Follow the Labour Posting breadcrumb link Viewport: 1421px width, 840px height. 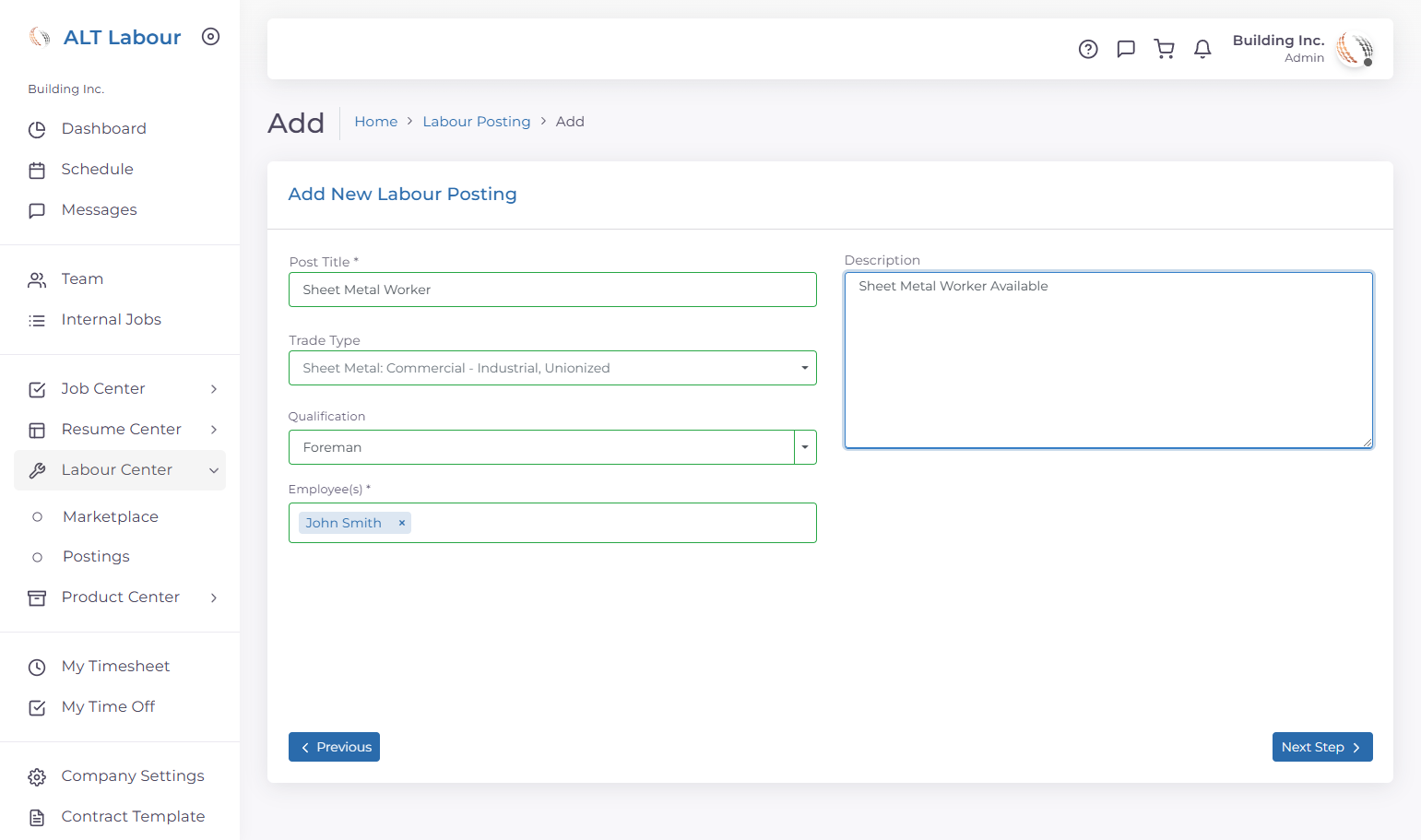click(477, 122)
